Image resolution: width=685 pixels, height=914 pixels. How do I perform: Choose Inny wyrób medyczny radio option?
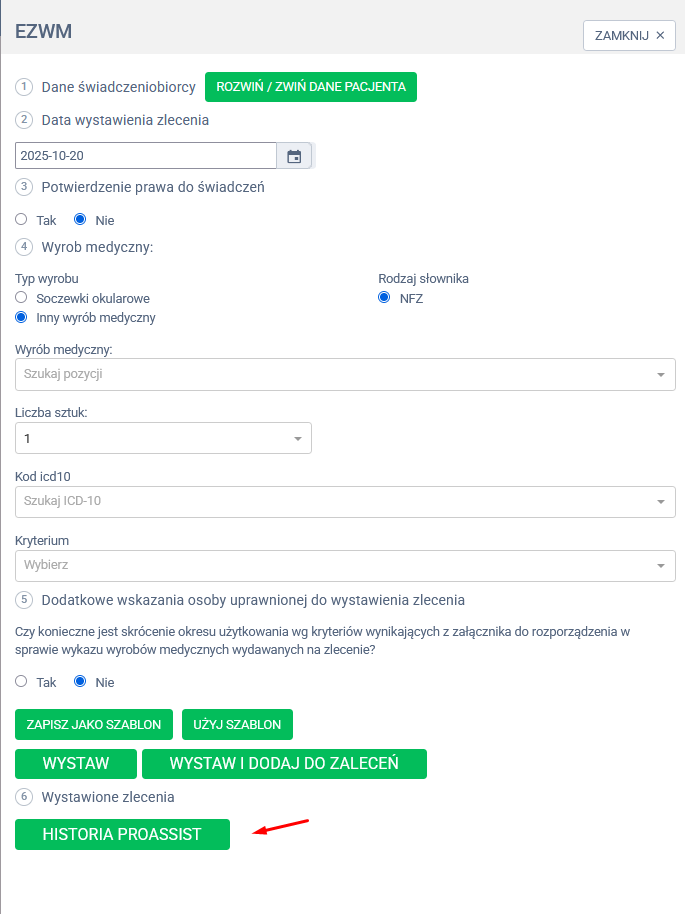coord(21,317)
